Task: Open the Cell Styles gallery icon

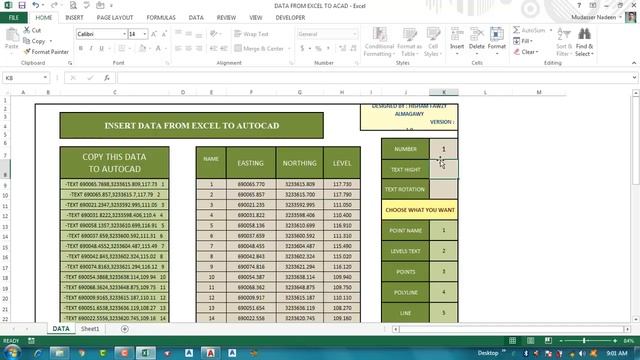Action: [433, 35]
